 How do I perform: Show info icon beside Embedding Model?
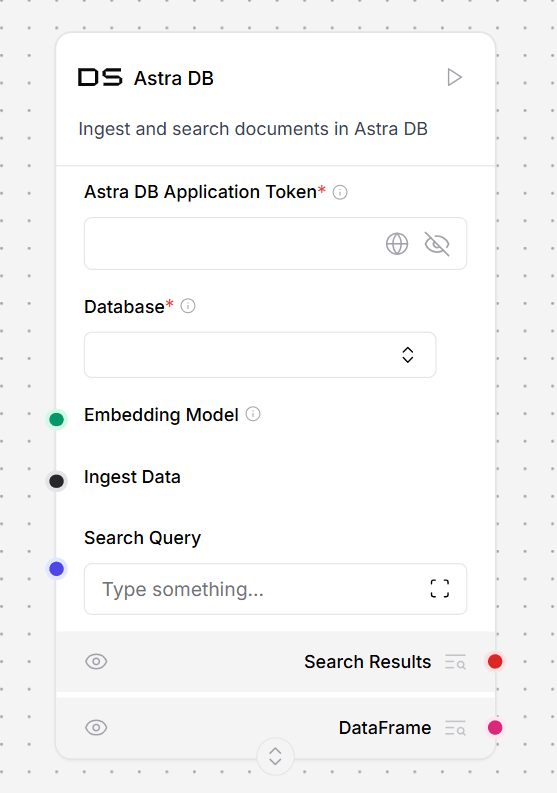point(253,414)
